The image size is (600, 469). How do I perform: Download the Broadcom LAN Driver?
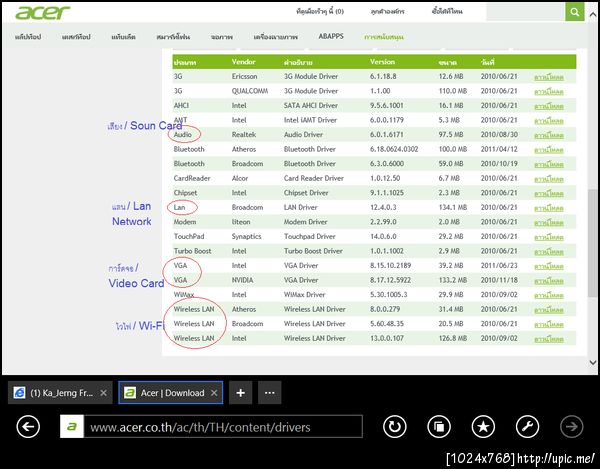tap(549, 208)
